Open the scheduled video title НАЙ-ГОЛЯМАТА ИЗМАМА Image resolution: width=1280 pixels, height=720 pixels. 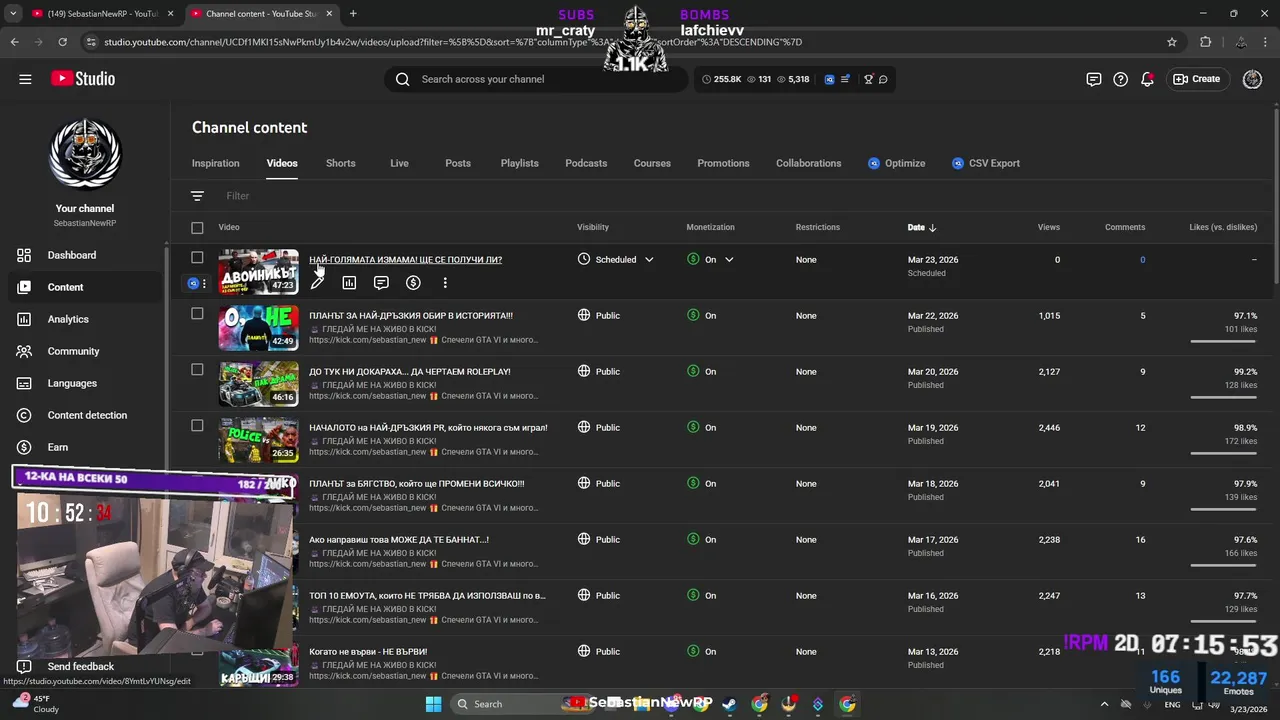(x=405, y=260)
